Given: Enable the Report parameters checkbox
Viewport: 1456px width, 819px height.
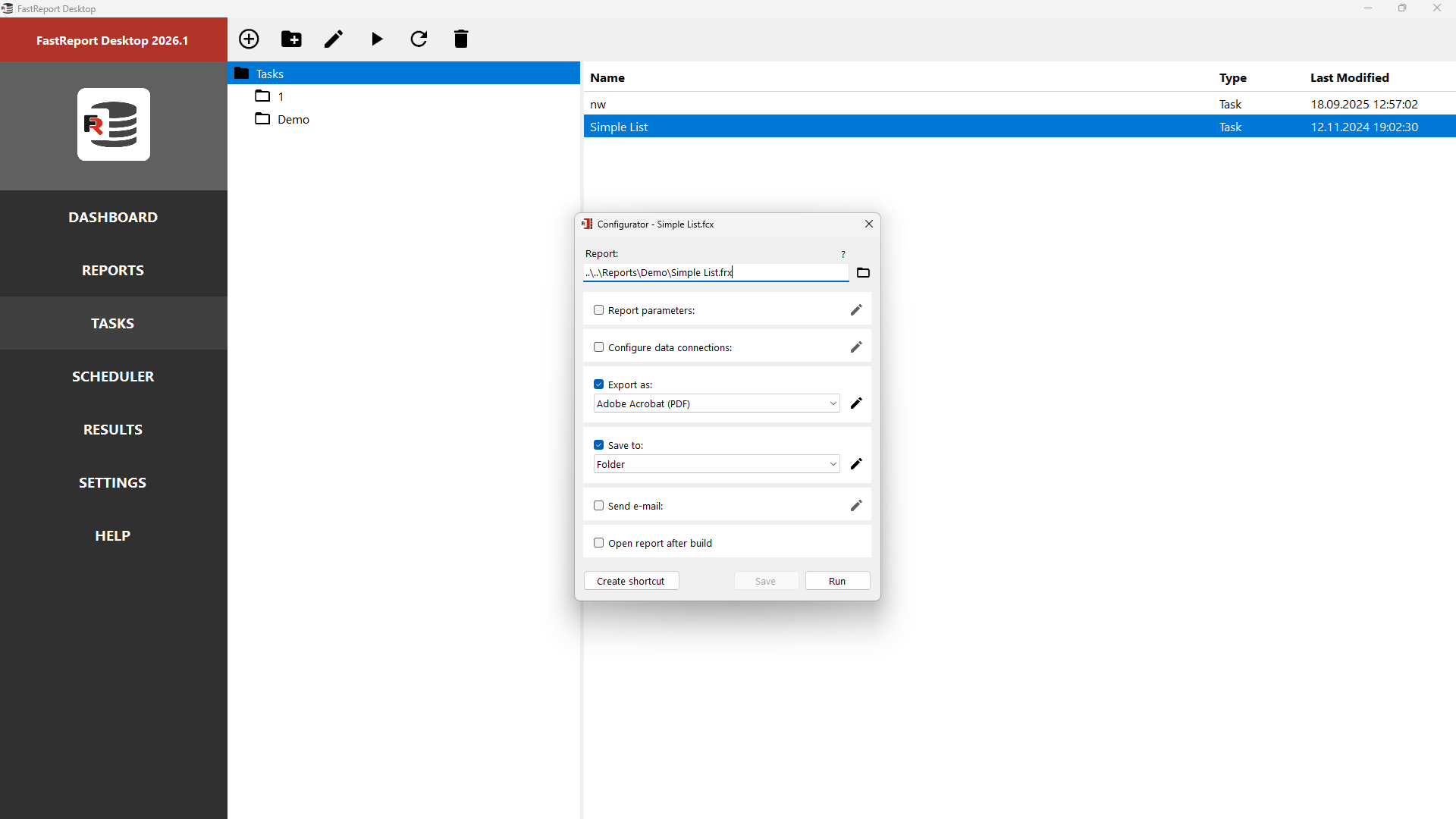Looking at the screenshot, I should tap(599, 310).
